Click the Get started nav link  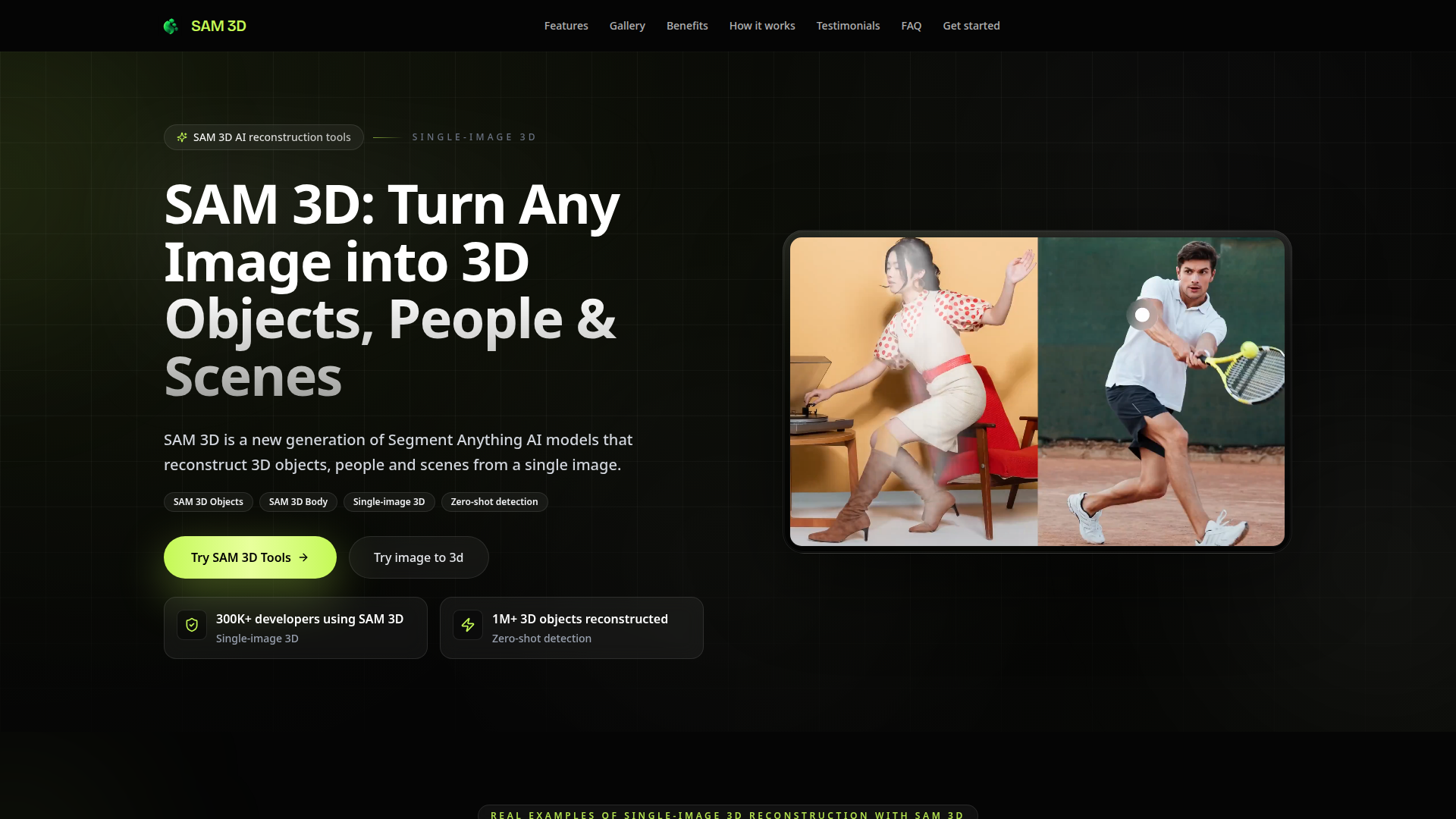pyautogui.click(x=971, y=26)
